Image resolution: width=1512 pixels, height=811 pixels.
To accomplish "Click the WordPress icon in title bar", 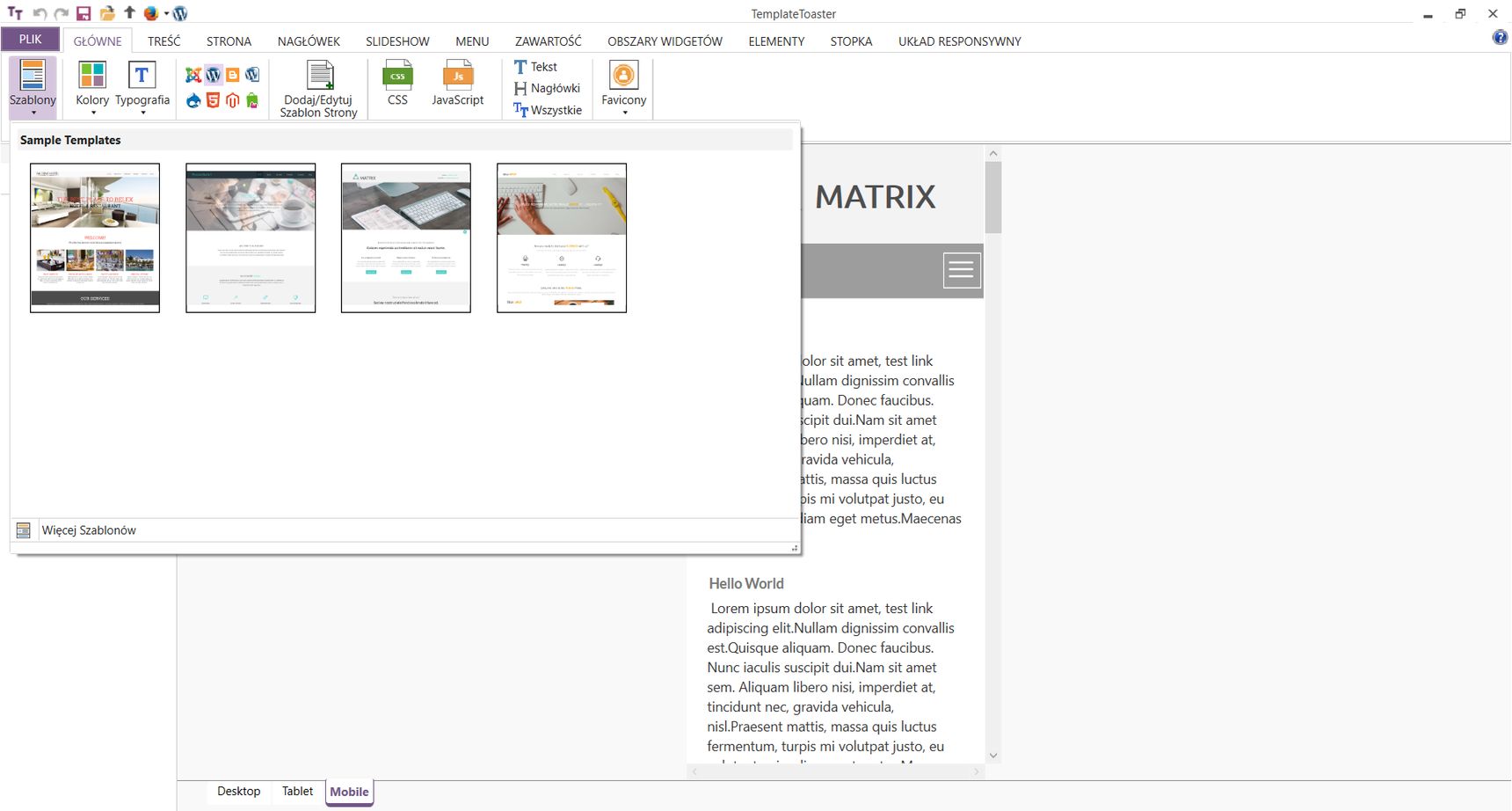I will (x=180, y=13).
